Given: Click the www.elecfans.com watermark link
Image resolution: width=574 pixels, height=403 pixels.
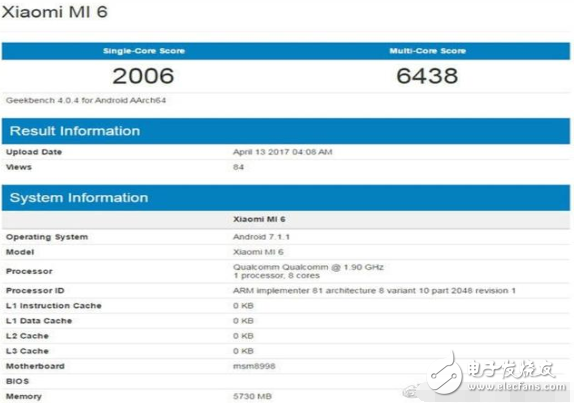Looking at the screenshot, I should (517, 387).
